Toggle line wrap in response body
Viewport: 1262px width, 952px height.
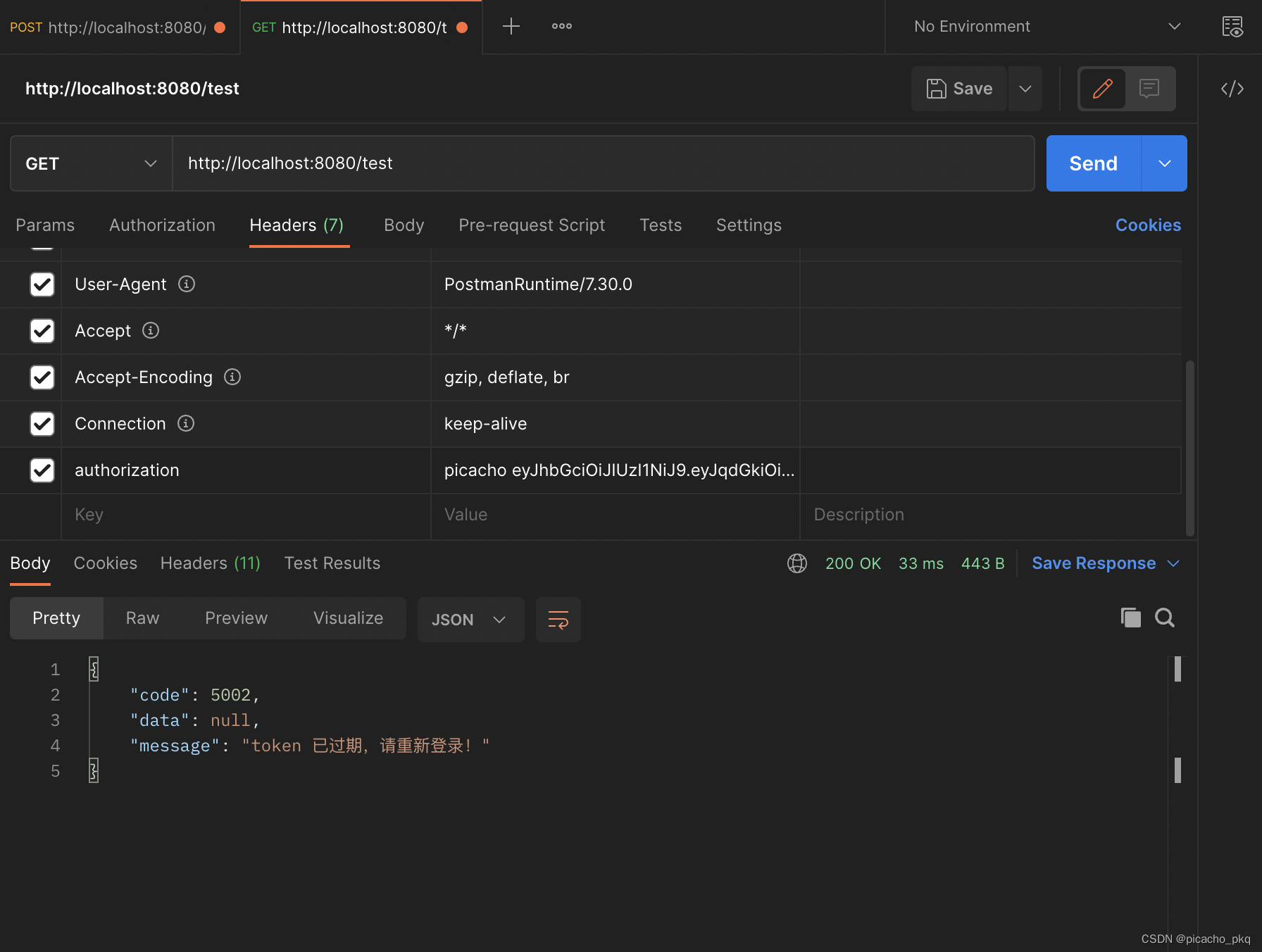[x=558, y=620]
